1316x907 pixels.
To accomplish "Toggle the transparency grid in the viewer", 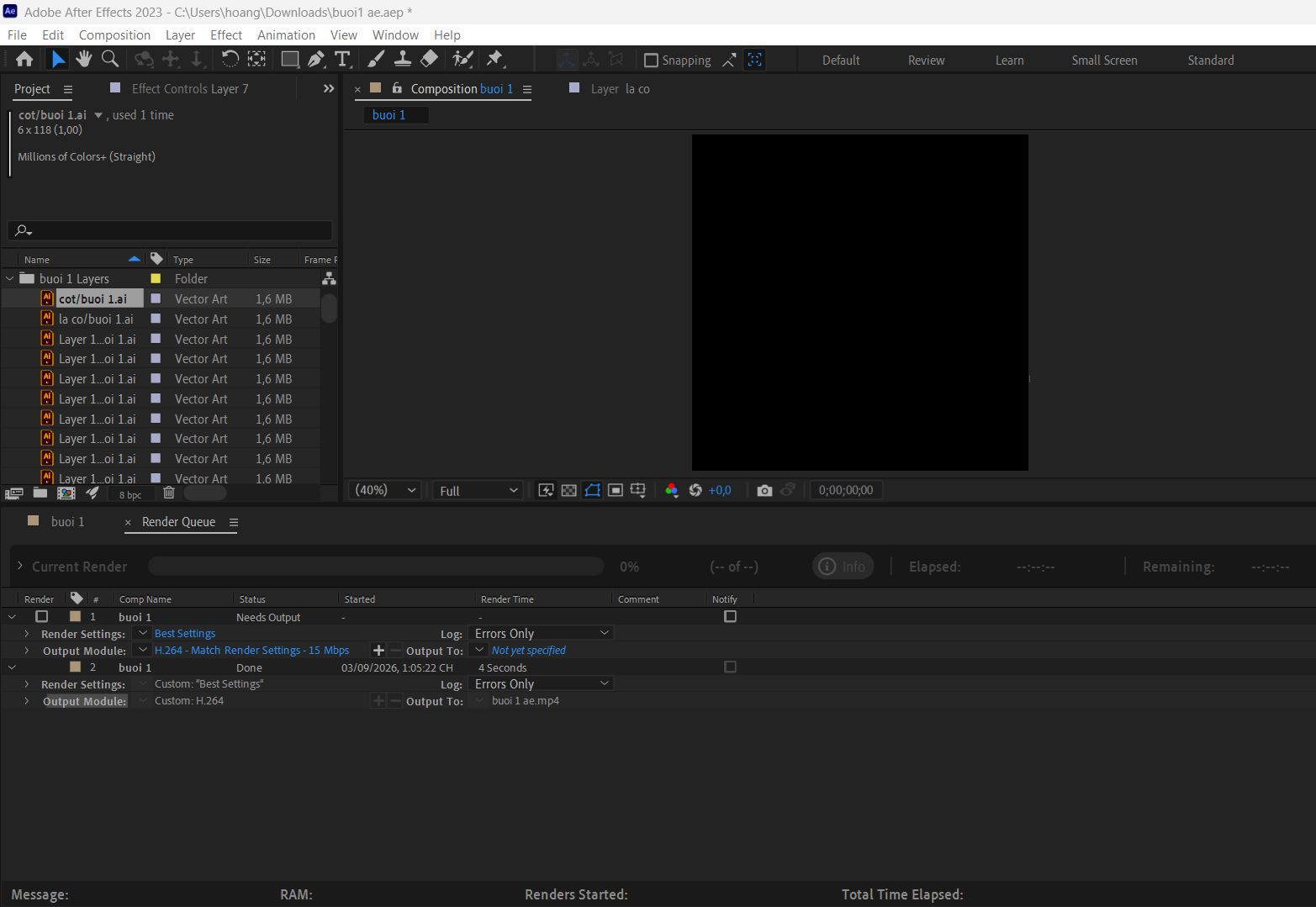I will [x=569, y=490].
